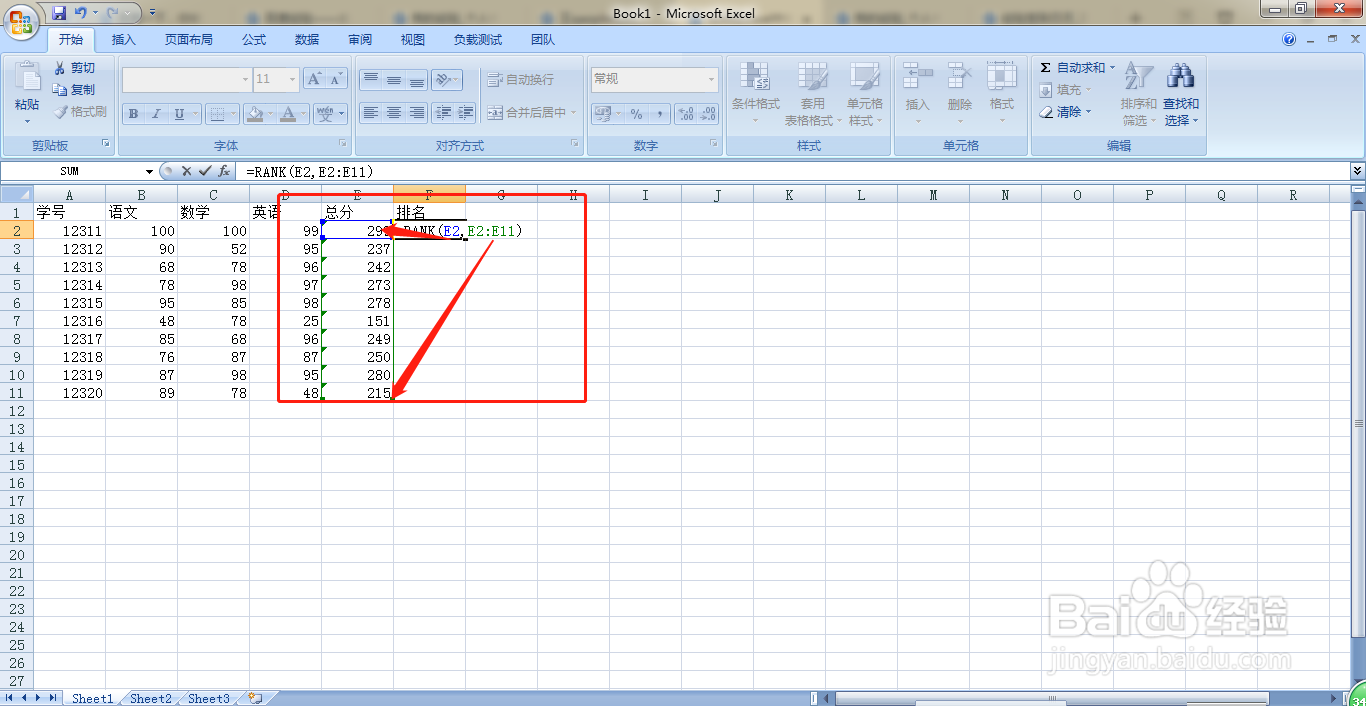The image size is (1366, 706).
Task: Switch to the Sheet2 worksheet tab
Action: pyautogui.click(x=149, y=698)
